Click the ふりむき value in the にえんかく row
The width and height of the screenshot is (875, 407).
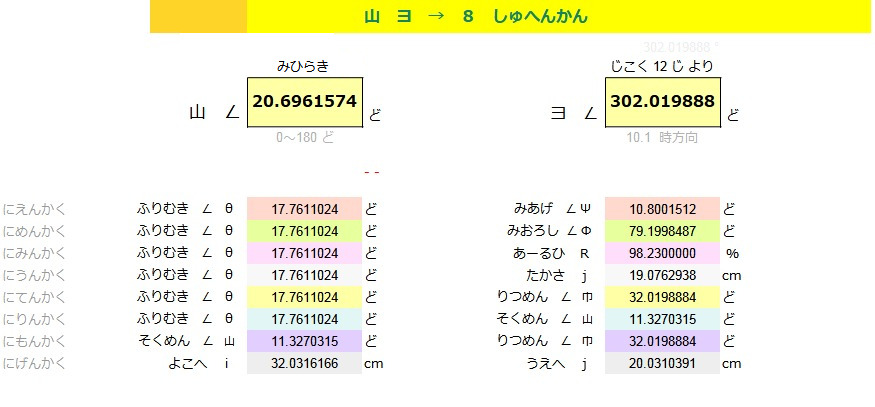point(304,209)
